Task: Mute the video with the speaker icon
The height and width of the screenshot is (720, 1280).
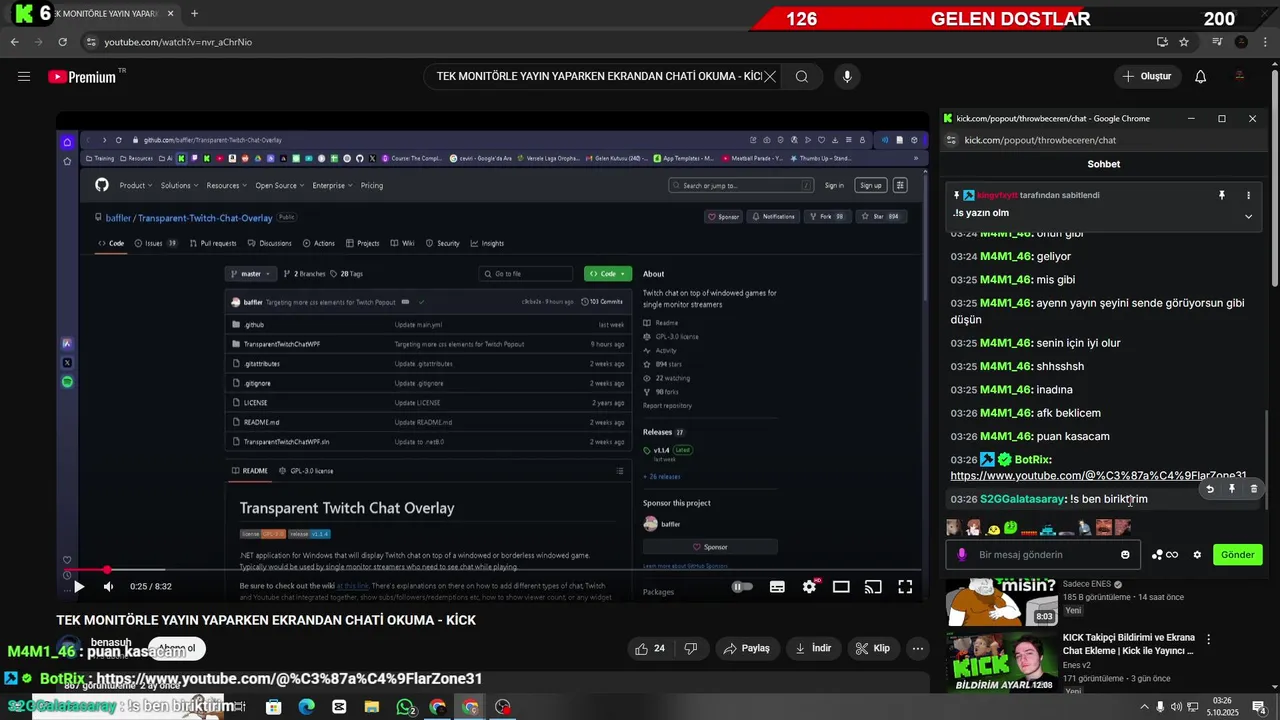Action: 108,587
